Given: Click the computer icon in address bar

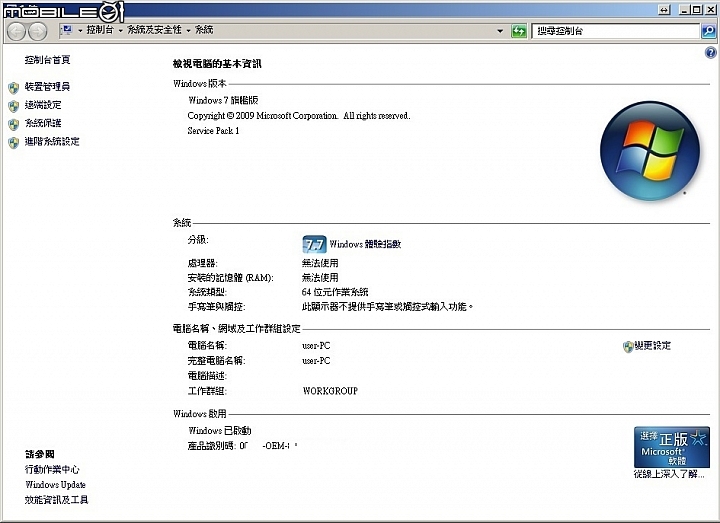Looking at the screenshot, I should [67, 30].
